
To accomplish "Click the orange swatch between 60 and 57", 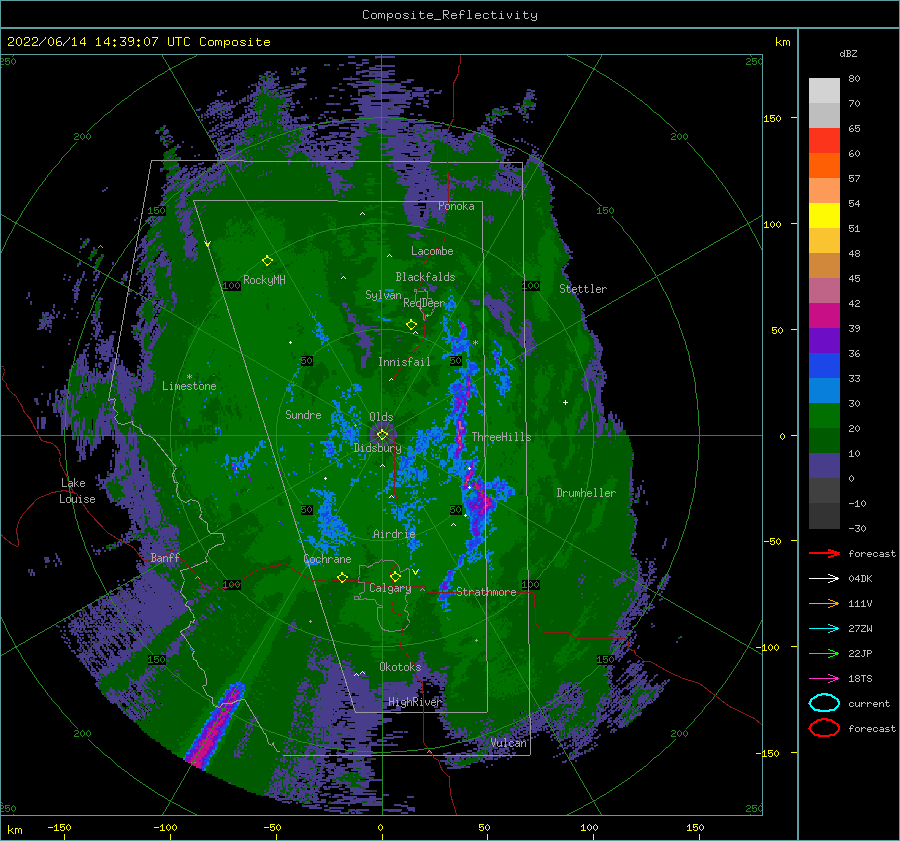I will (824, 165).
